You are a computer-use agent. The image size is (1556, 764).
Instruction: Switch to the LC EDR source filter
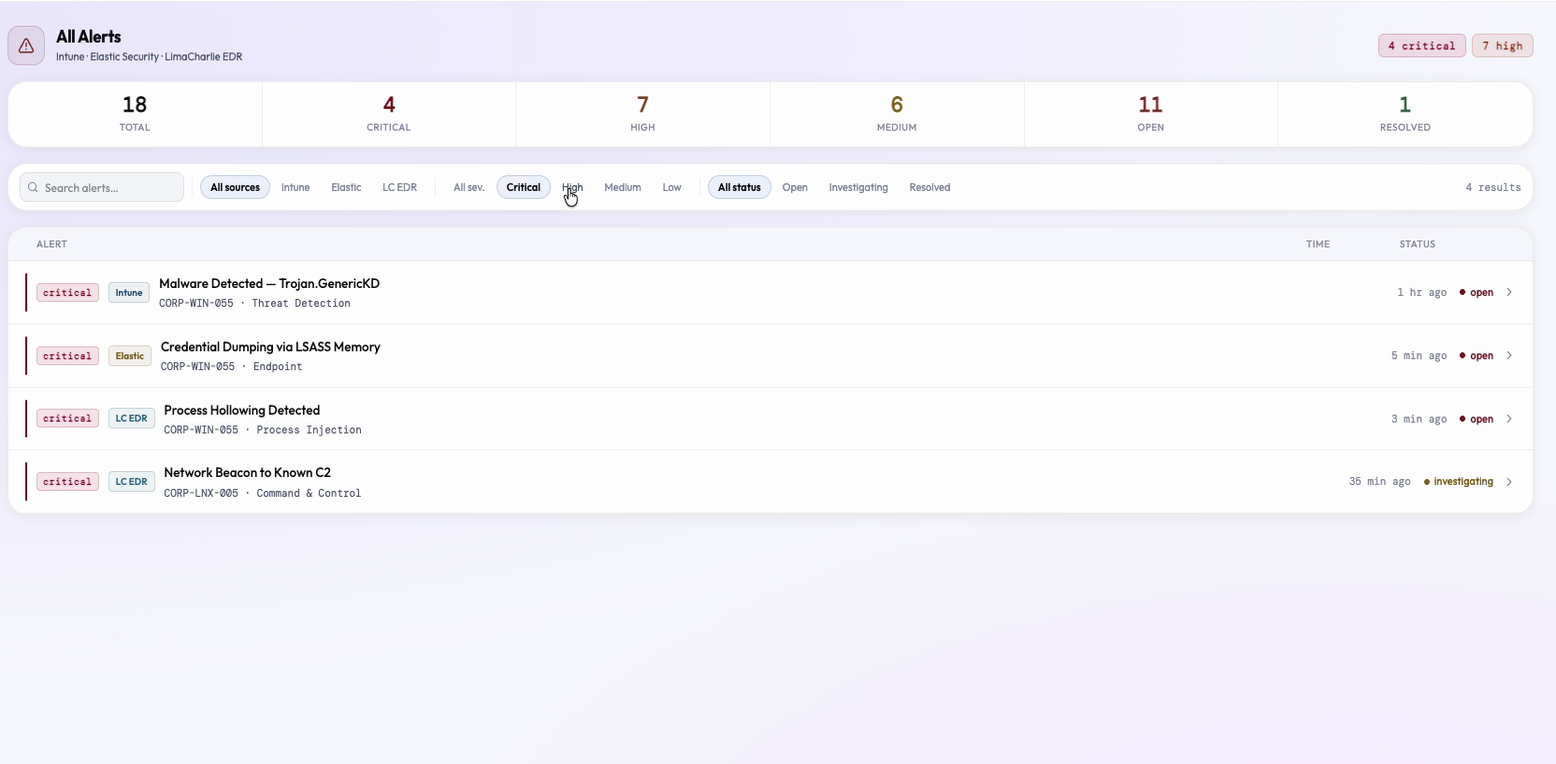400,187
